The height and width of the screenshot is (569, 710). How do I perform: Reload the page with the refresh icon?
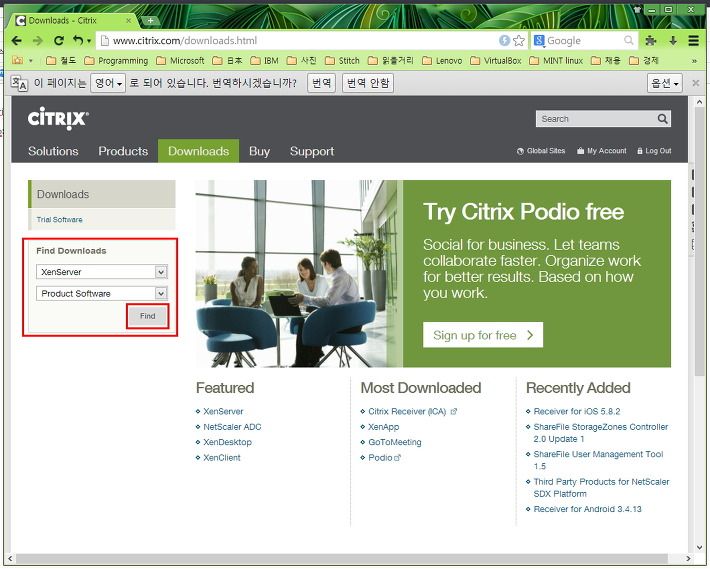pyautogui.click(x=59, y=41)
